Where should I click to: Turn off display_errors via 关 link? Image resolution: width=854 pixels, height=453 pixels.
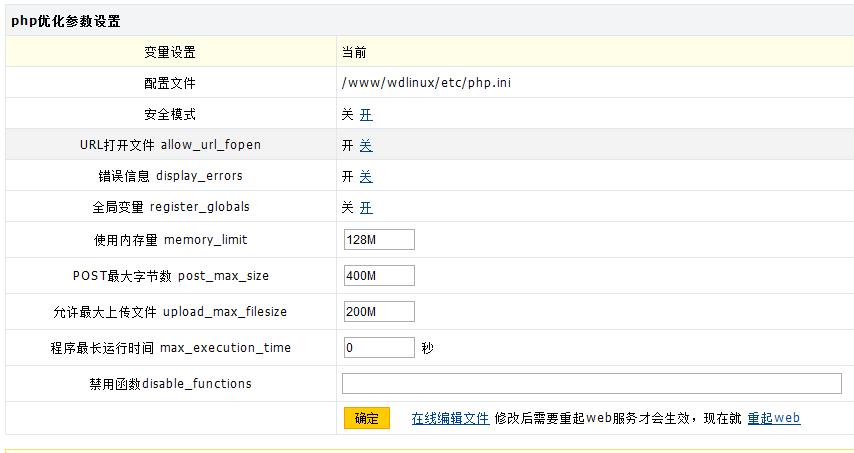click(x=366, y=177)
